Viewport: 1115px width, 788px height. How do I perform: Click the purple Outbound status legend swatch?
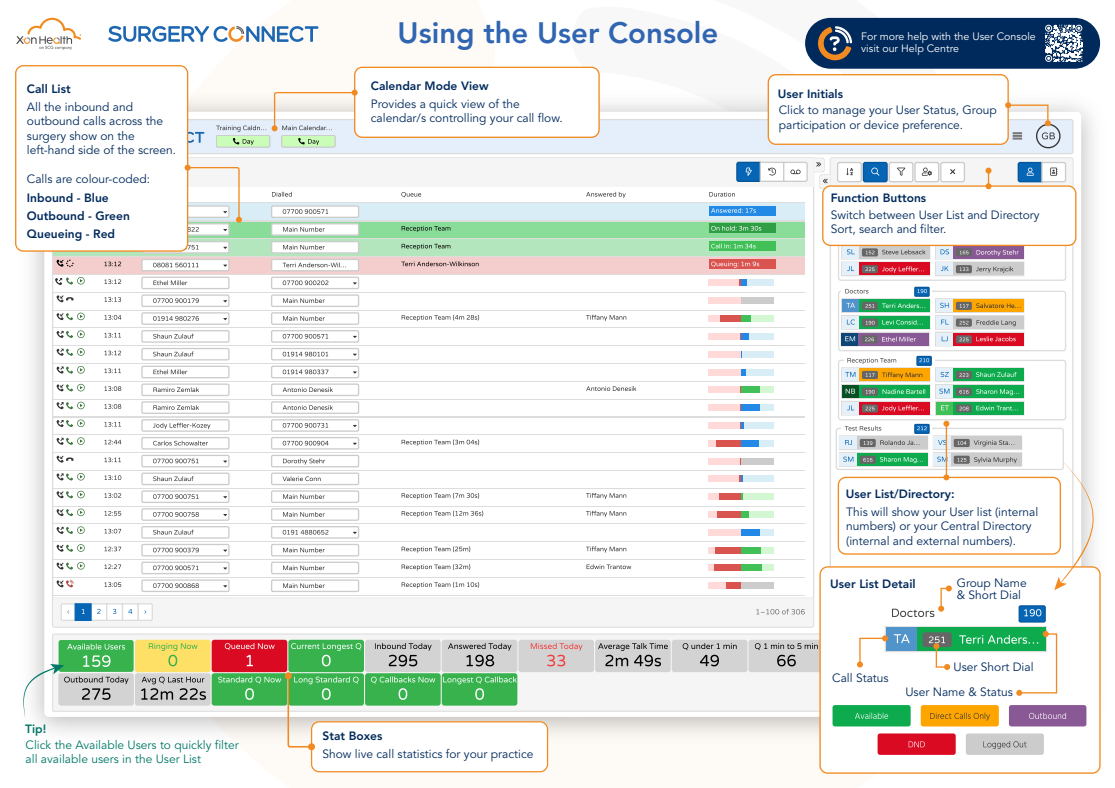tap(1047, 716)
